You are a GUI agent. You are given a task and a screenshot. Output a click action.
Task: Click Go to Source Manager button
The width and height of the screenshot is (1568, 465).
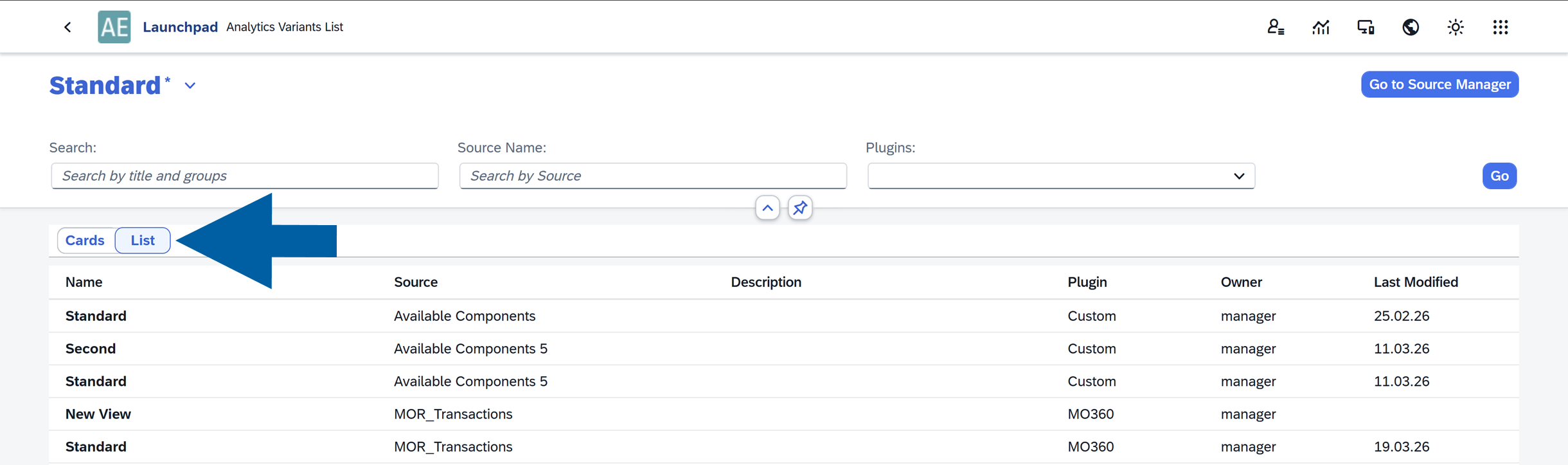click(1439, 84)
